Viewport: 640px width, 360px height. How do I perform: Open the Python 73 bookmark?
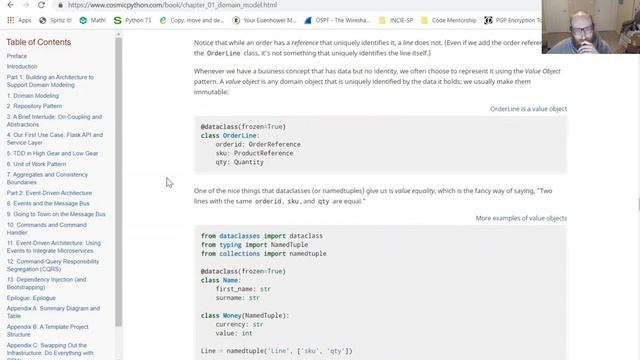[x=132, y=20]
